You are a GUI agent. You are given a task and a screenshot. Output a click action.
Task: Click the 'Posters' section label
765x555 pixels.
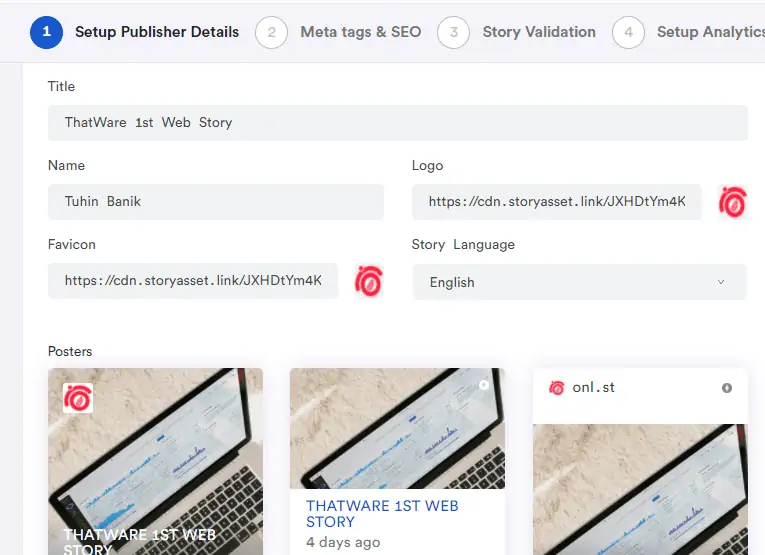[x=70, y=351]
